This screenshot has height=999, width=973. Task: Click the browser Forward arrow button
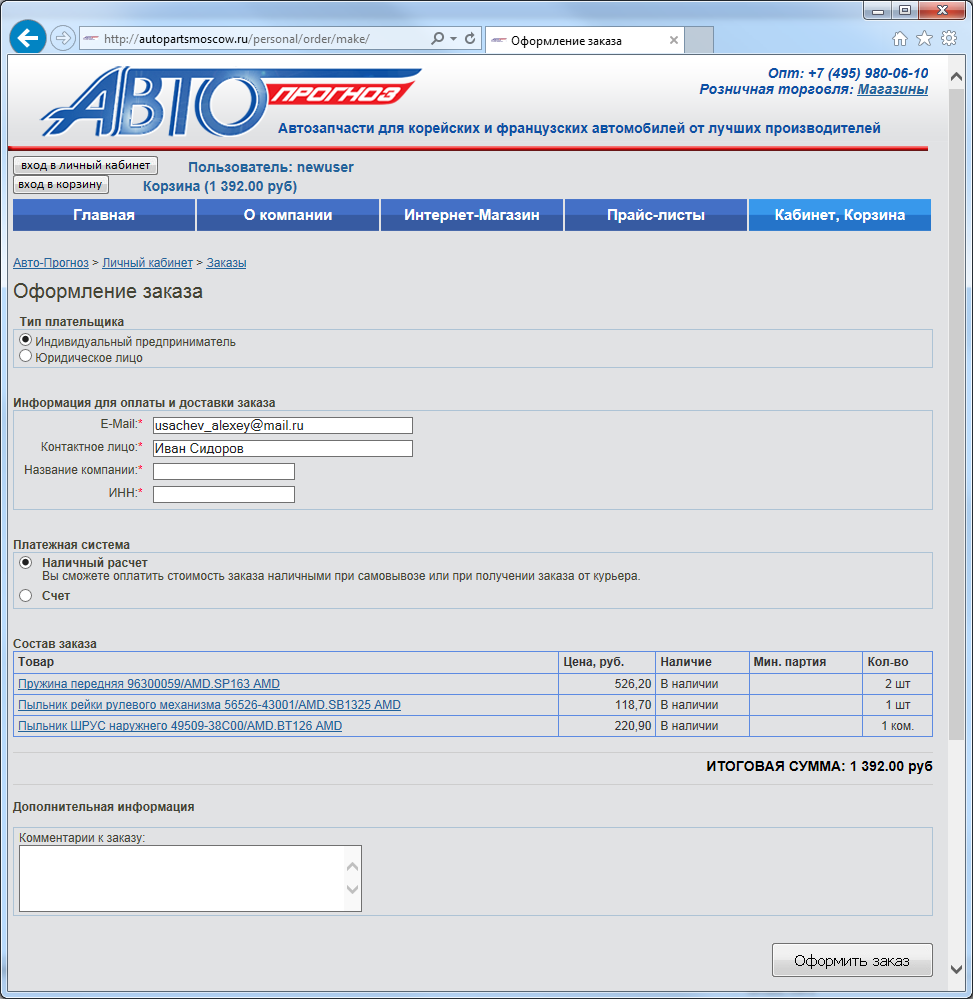[62, 39]
